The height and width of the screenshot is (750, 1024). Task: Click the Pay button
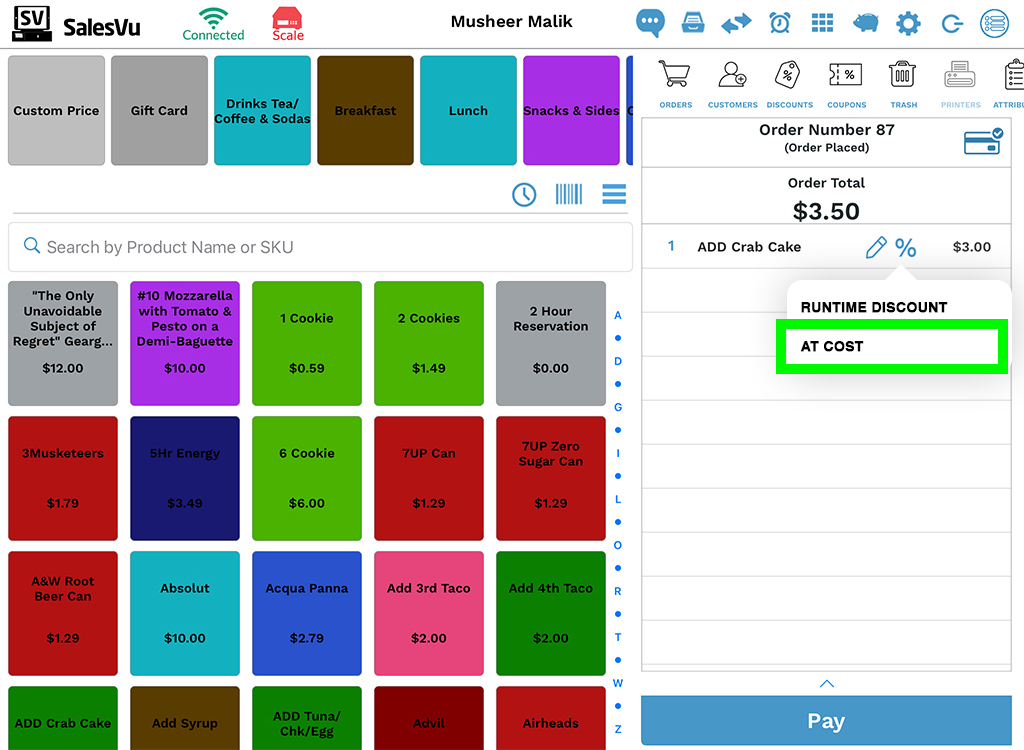click(826, 721)
